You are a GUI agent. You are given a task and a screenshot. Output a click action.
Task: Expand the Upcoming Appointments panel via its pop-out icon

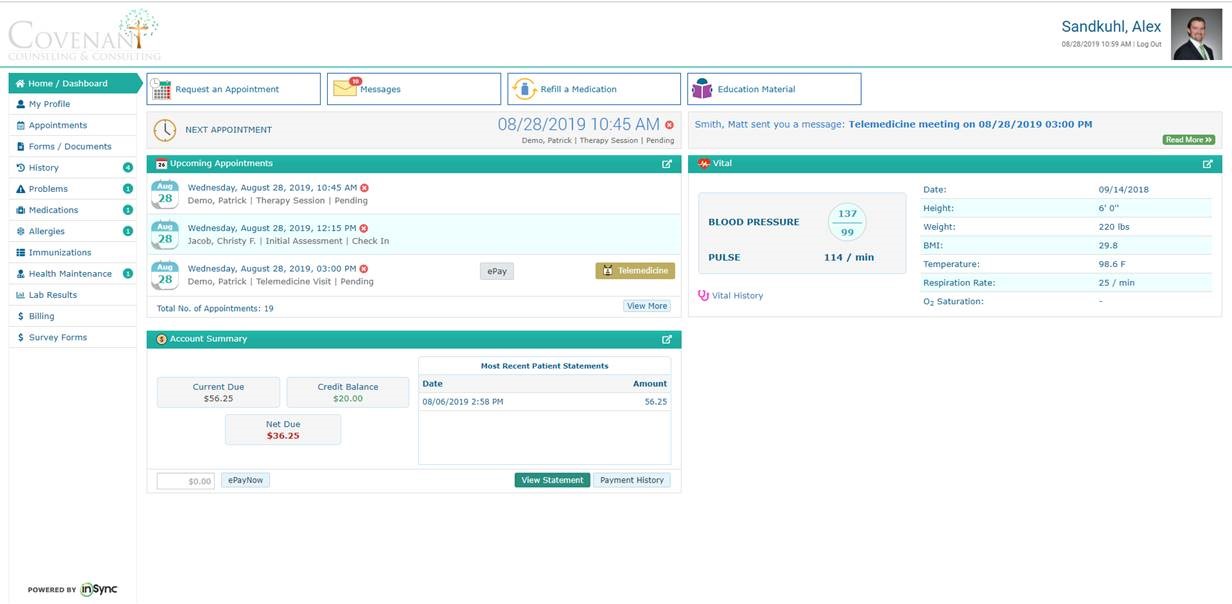[x=667, y=164]
